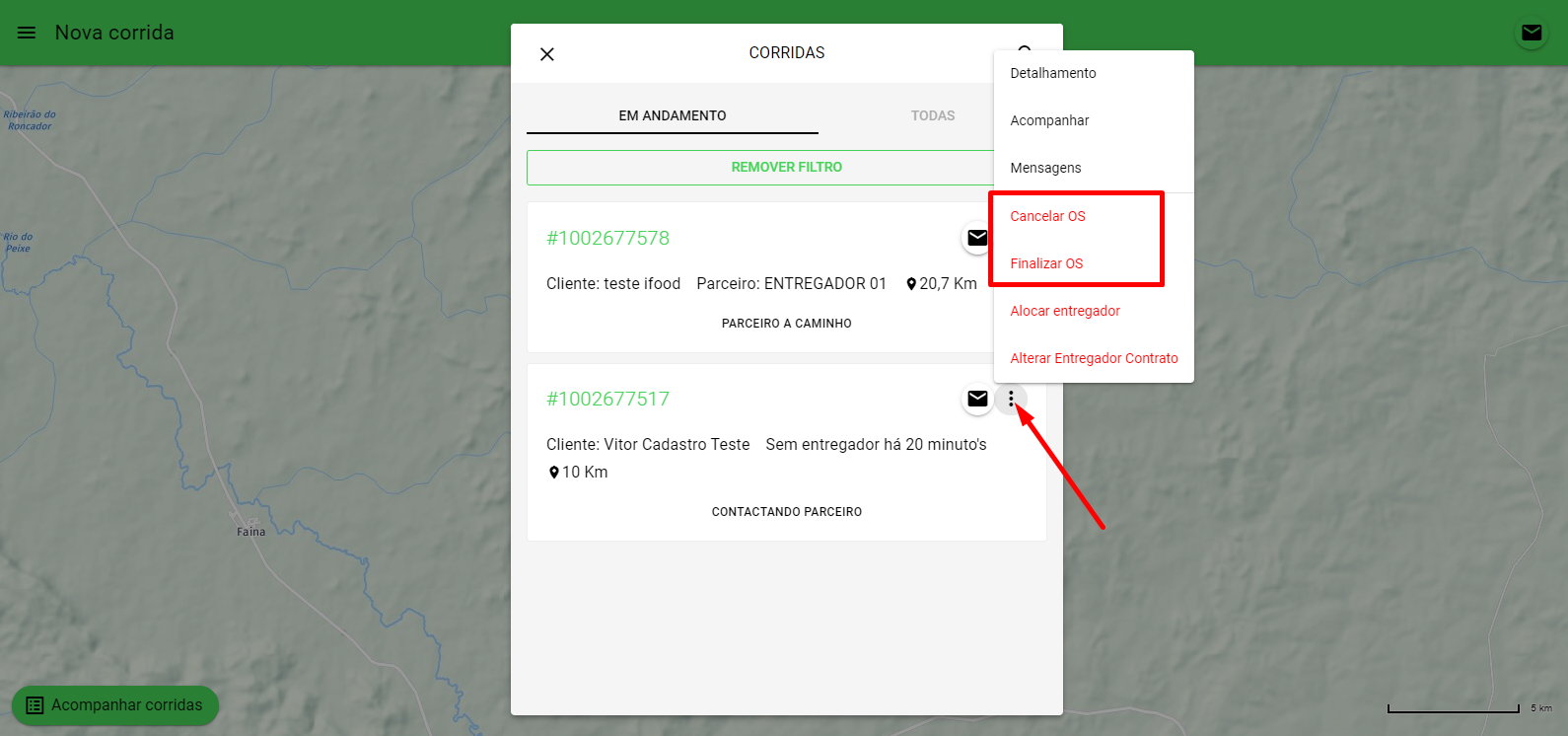Click the Contactando Parceiro status
Viewport: 1568px width, 736px height.
pyautogui.click(x=787, y=512)
